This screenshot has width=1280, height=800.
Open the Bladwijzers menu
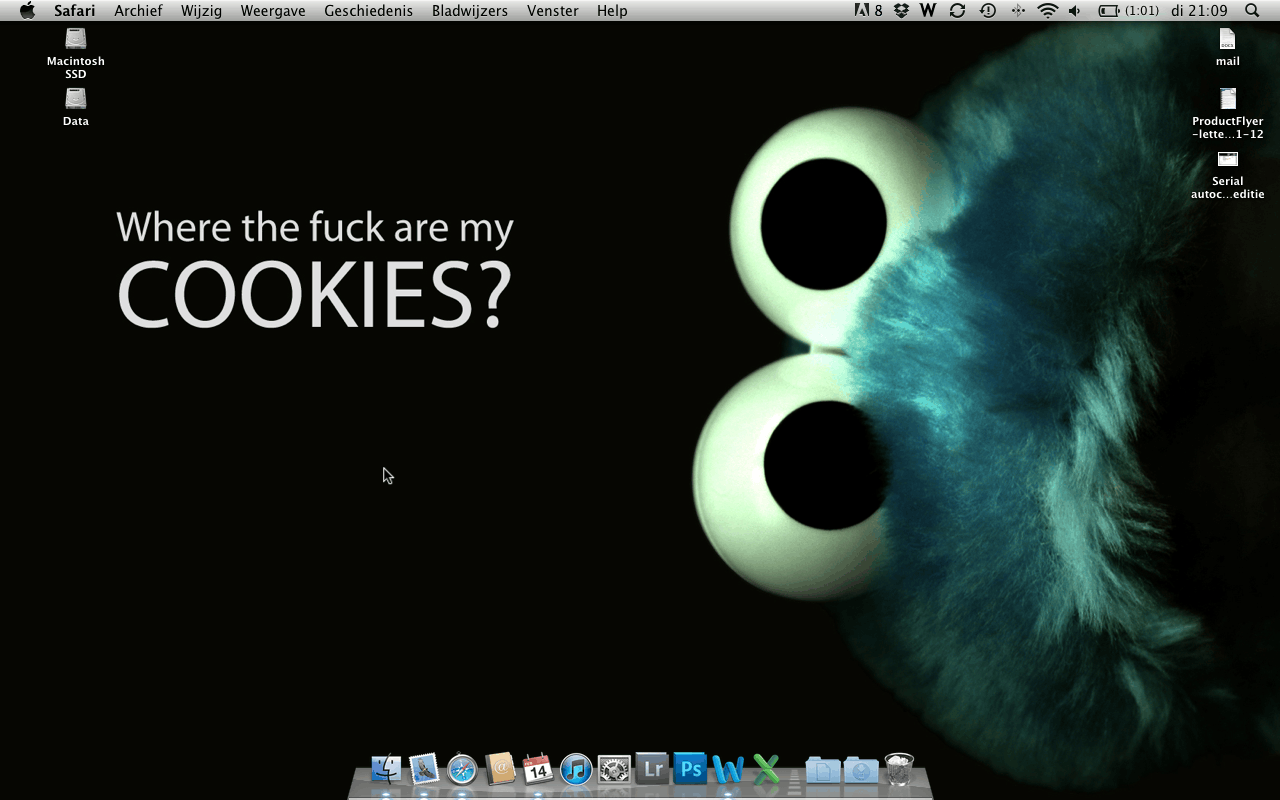pos(470,11)
